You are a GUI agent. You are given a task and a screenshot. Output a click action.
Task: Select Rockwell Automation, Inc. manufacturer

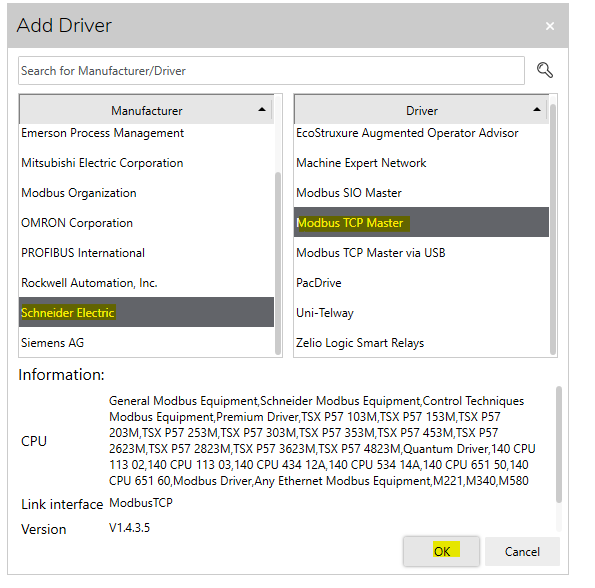tap(146, 283)
